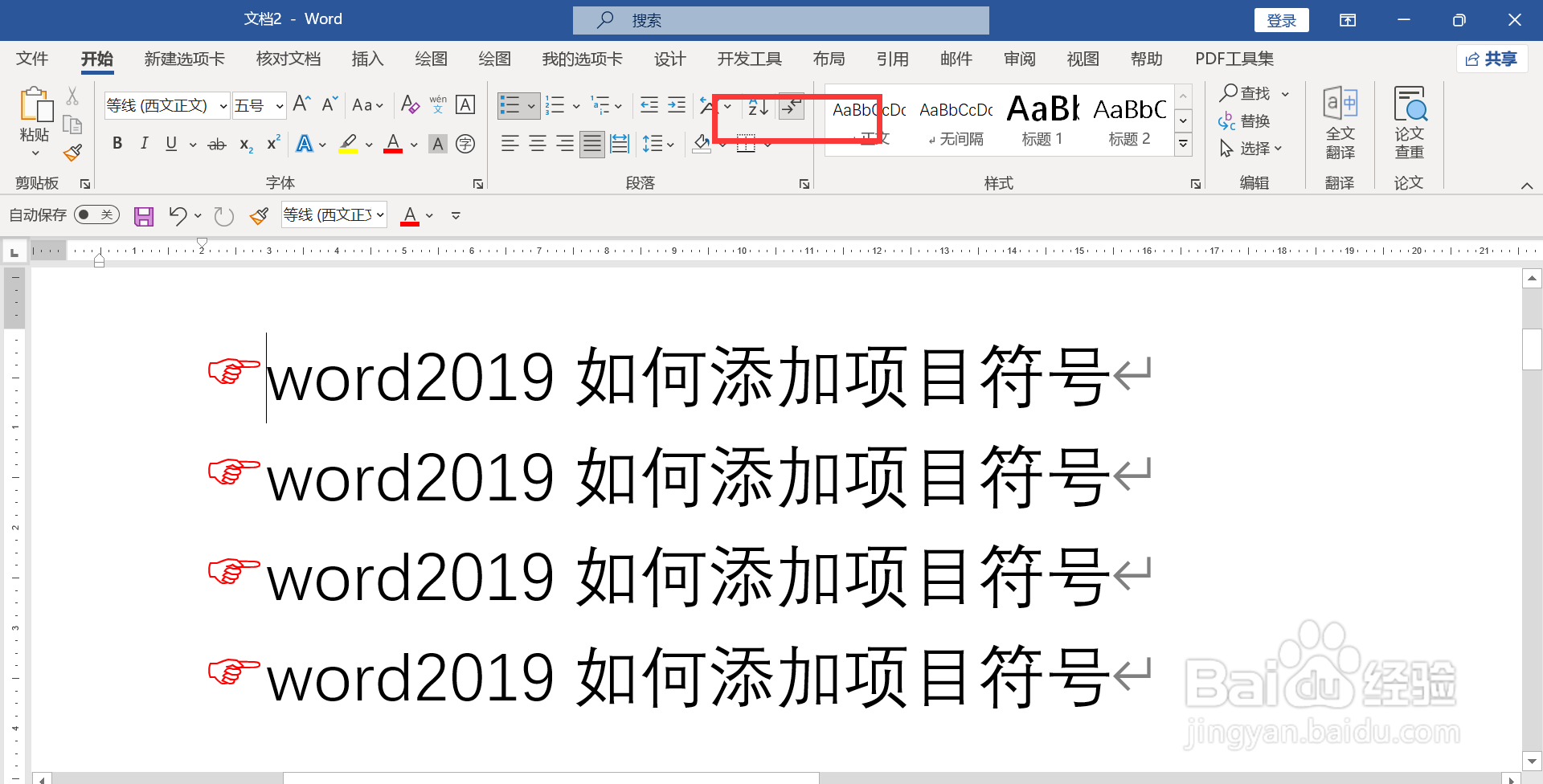Align text left
The width and height of the screenshot is (1543, 784).
tap(510, 144)
